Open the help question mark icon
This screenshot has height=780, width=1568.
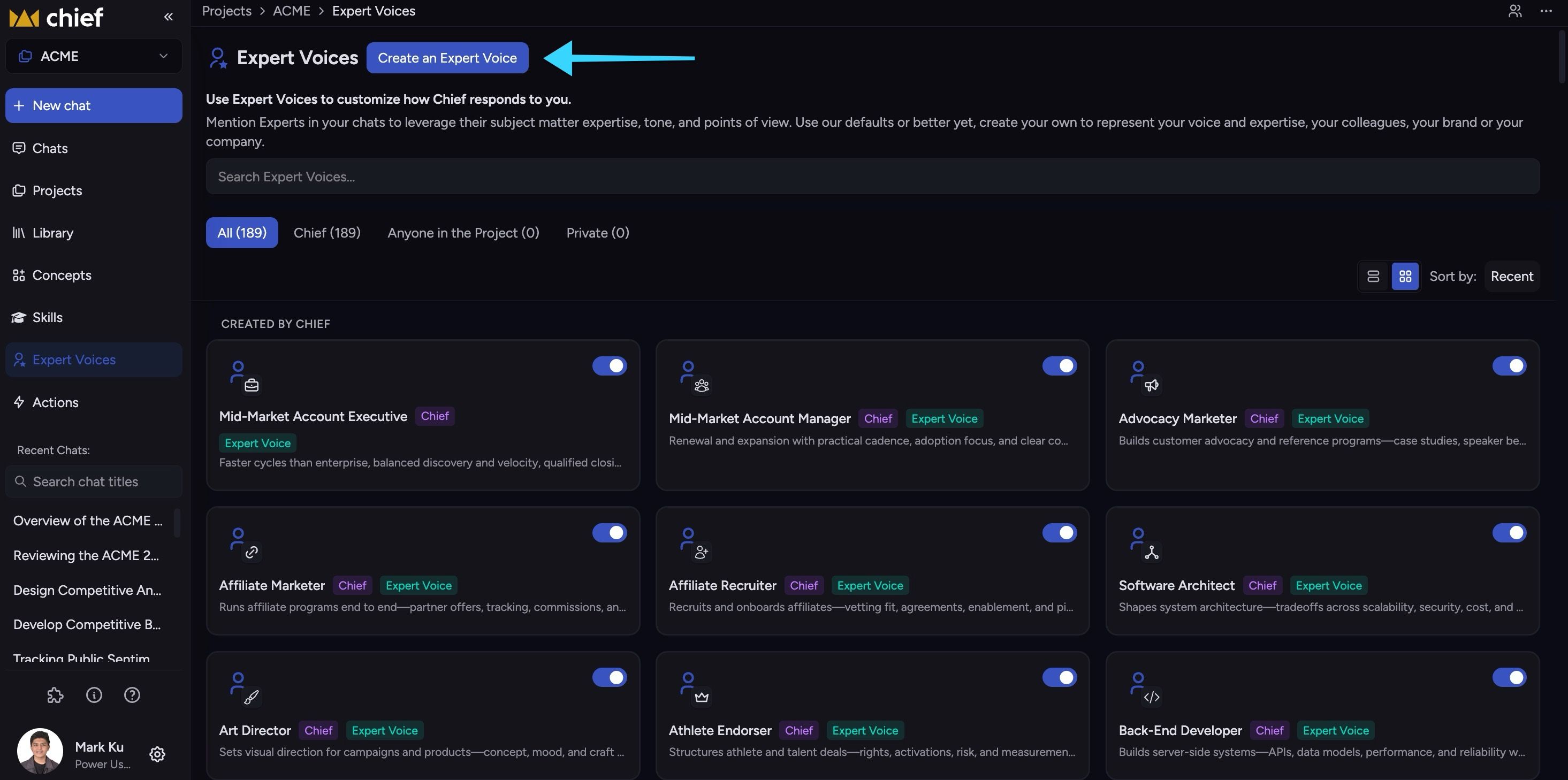132,695
